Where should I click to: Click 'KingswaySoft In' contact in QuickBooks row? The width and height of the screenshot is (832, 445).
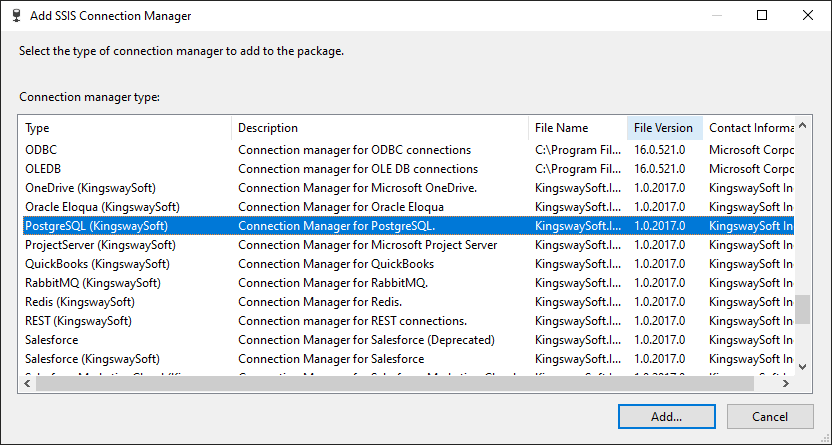click(x=751, y=264)
